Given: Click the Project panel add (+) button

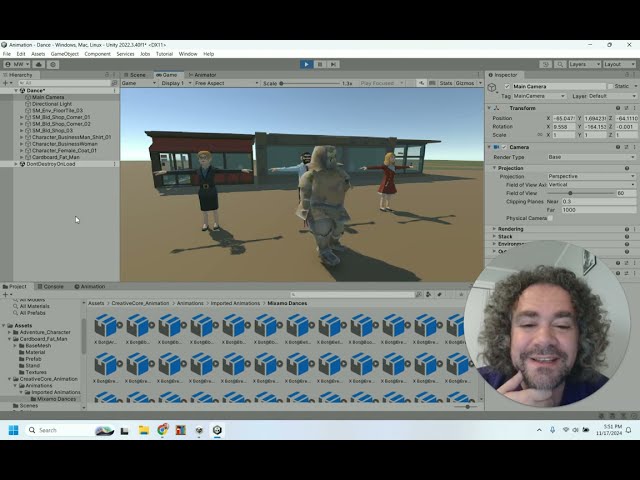Looking at the screenshot, I should click(x=5, y=295).
